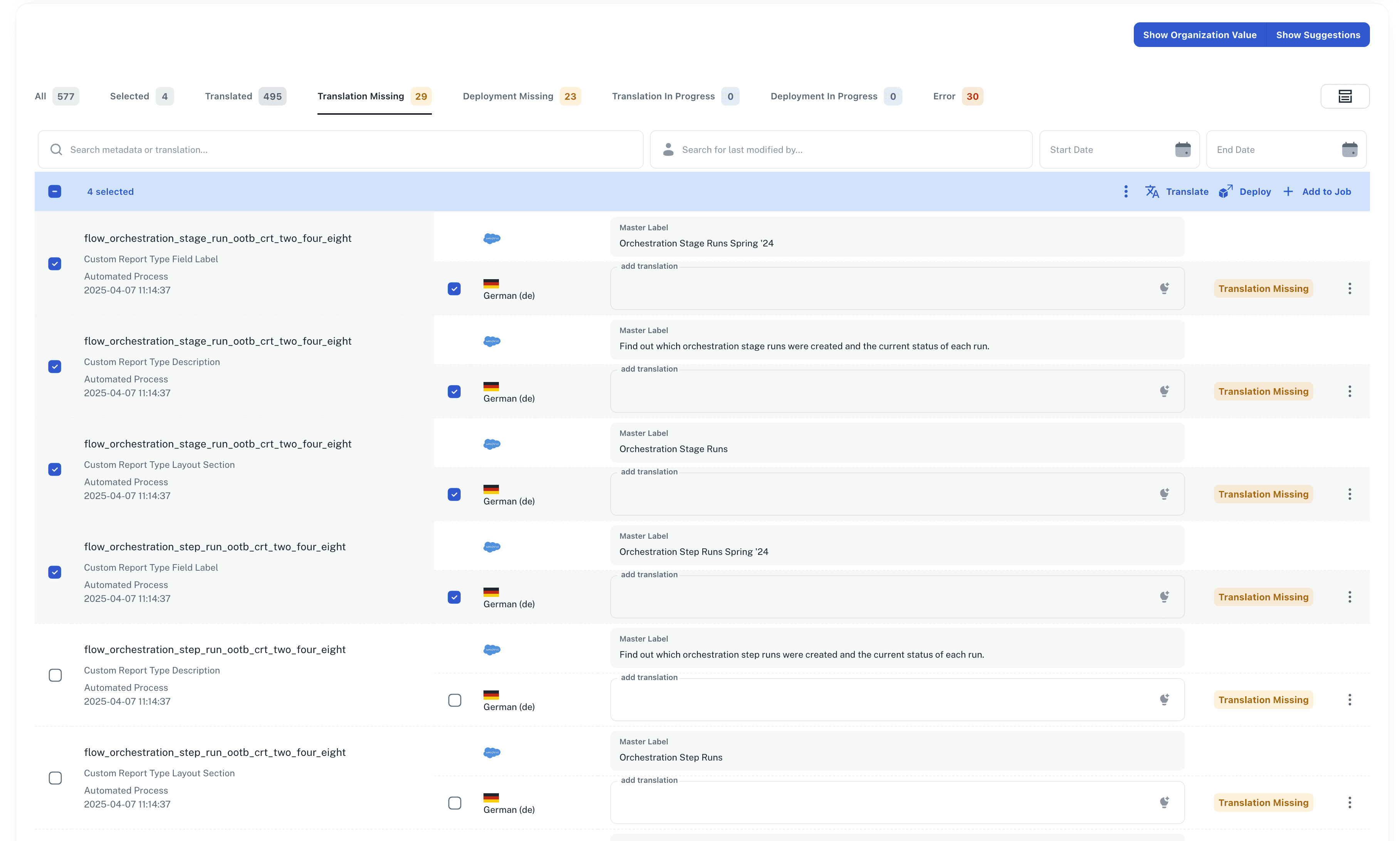Open row options menu for stage runs description
This screenshot has height=841, width=1400.
(1350, 391)
